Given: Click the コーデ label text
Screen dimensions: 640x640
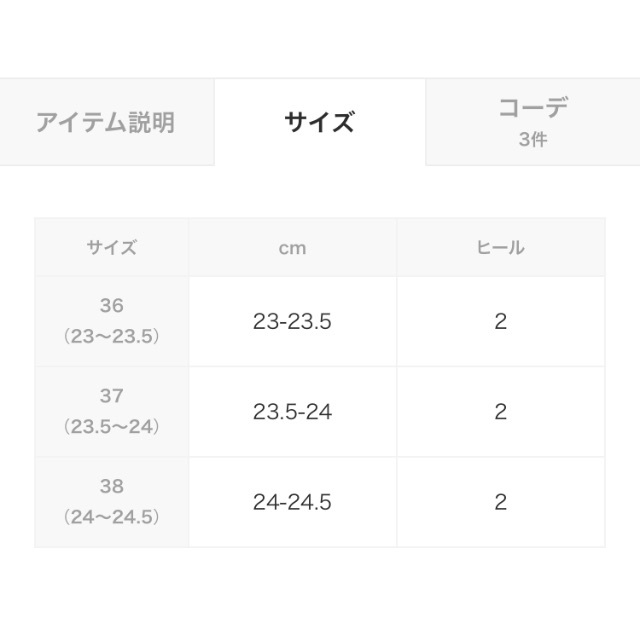Looking at the screenshot, I should pos(533,108).
